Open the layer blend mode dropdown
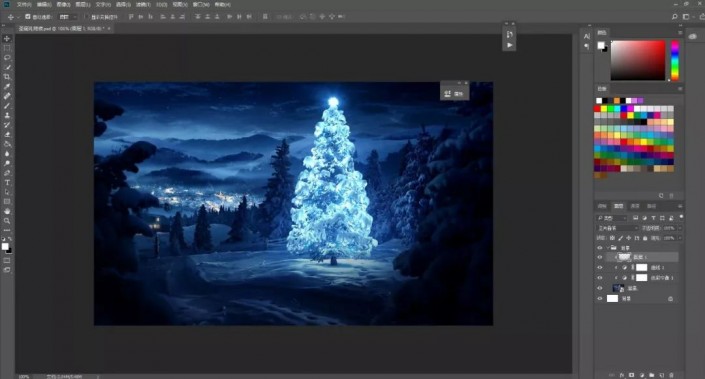The height and width of the screenshot is (379, 705). point(616,228)
